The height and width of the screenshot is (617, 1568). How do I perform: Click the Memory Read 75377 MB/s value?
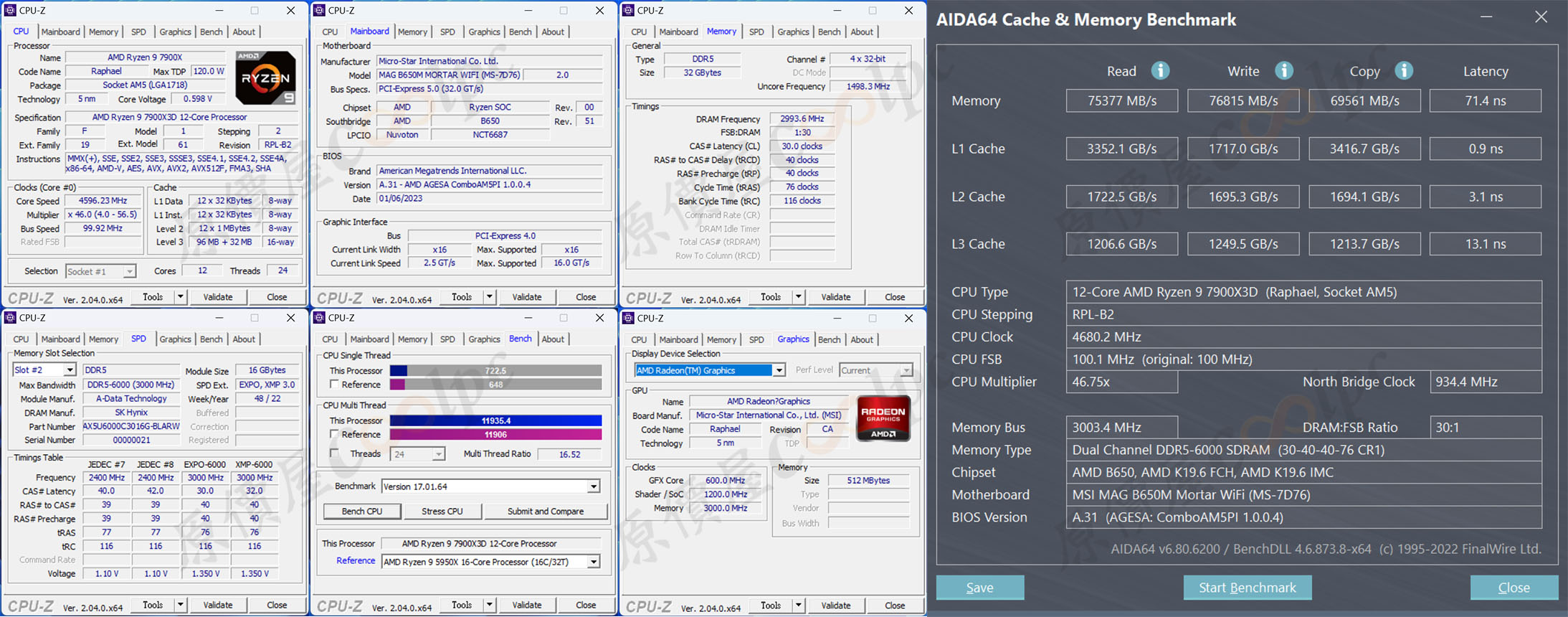(1122, 100)
